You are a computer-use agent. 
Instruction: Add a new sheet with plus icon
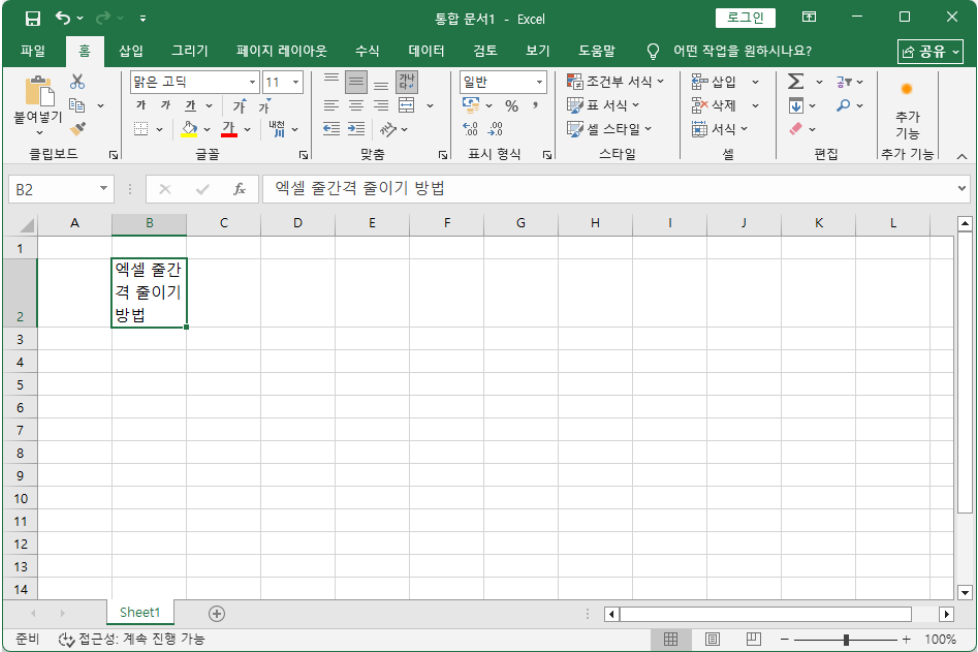coord(216,613)
